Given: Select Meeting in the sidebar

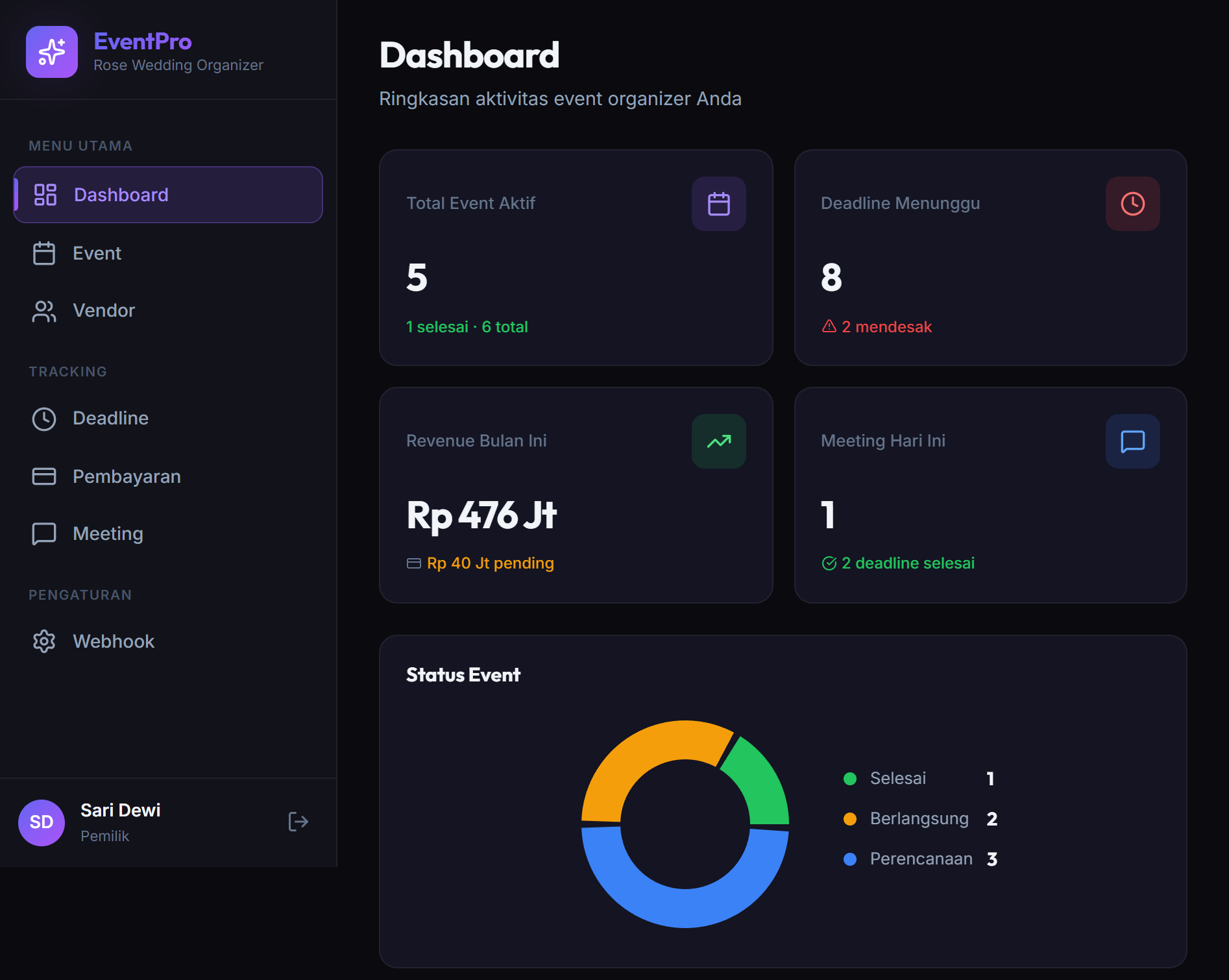Looking at the screenshot, I should click(x=108, y=533).
